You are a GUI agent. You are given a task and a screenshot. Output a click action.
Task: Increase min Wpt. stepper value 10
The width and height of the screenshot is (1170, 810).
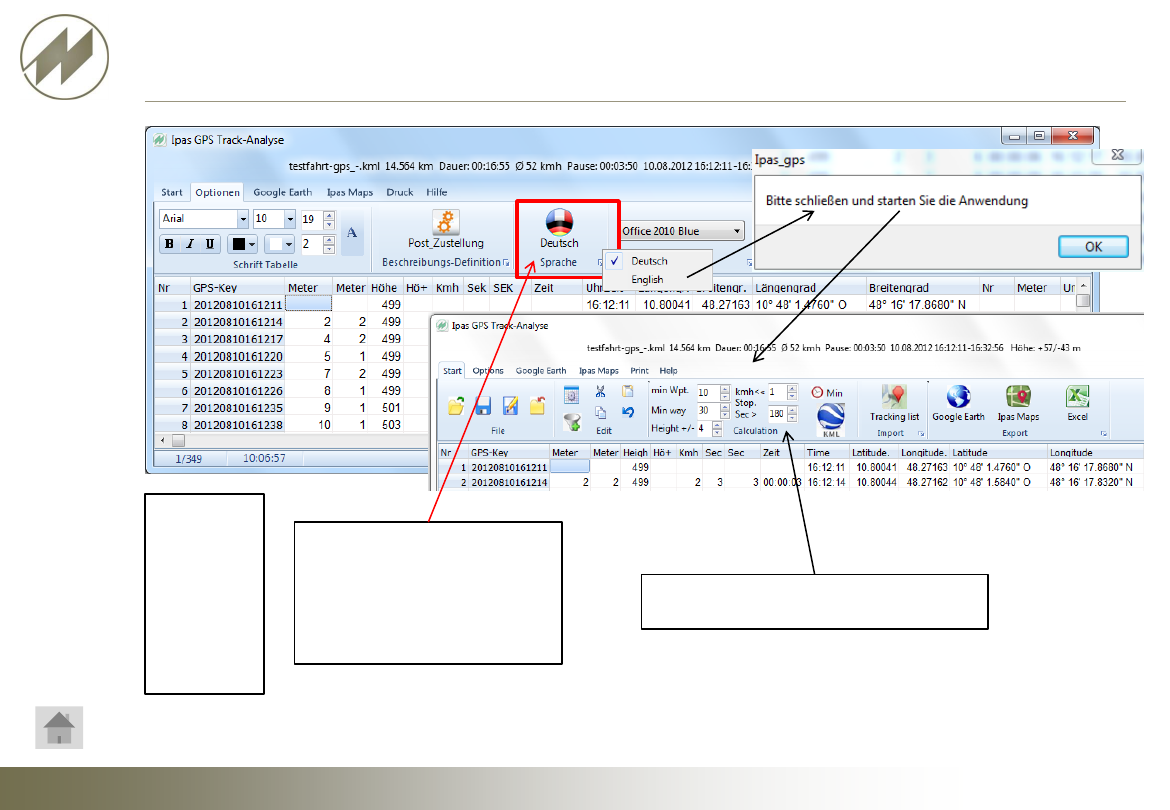pos(725,389)
